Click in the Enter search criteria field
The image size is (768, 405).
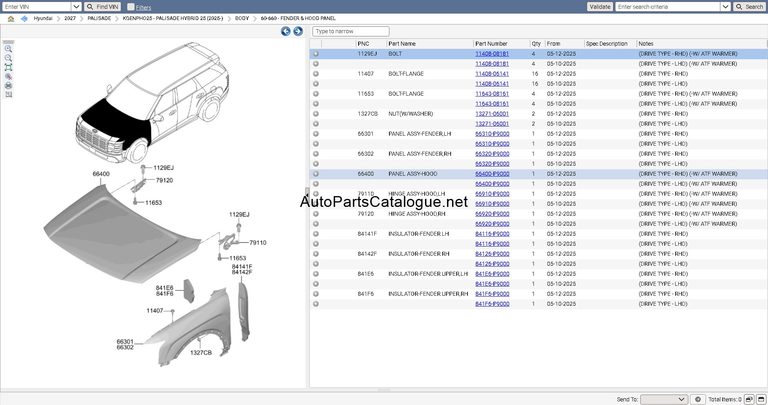[x=668, y=7]
